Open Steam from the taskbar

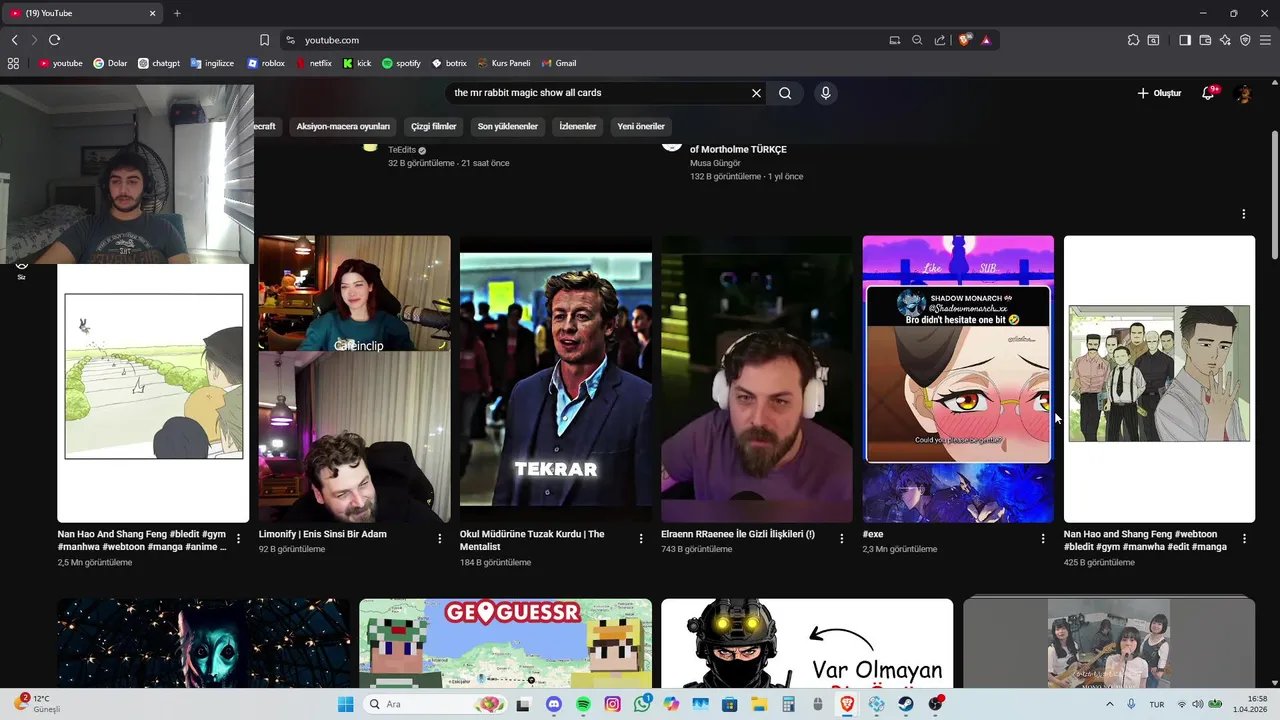pyautogui.click(x=906, y=704)
